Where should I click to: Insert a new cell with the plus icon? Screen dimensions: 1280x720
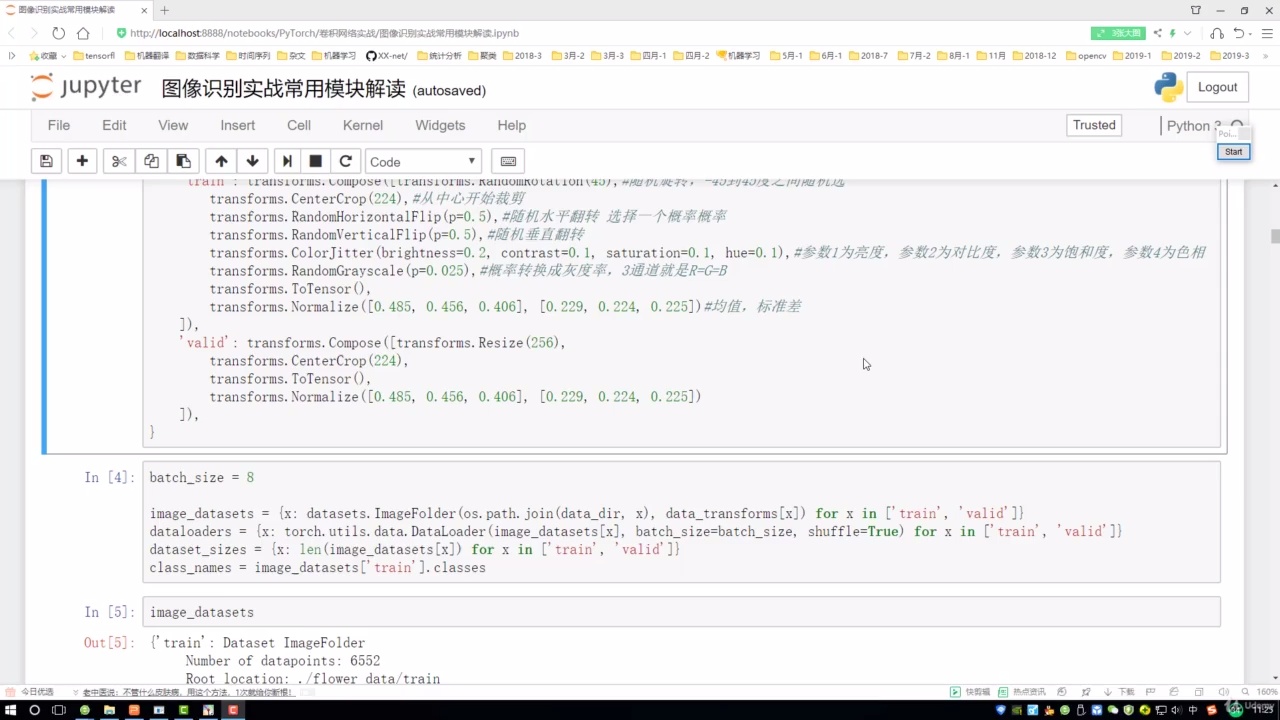pos(82,161)
